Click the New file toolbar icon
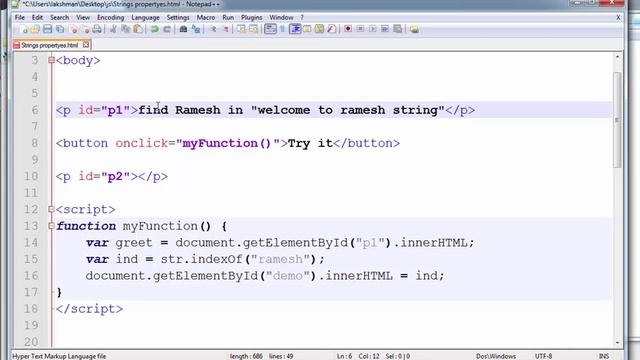This screenshot has height=360, width=640. [24, 29]
